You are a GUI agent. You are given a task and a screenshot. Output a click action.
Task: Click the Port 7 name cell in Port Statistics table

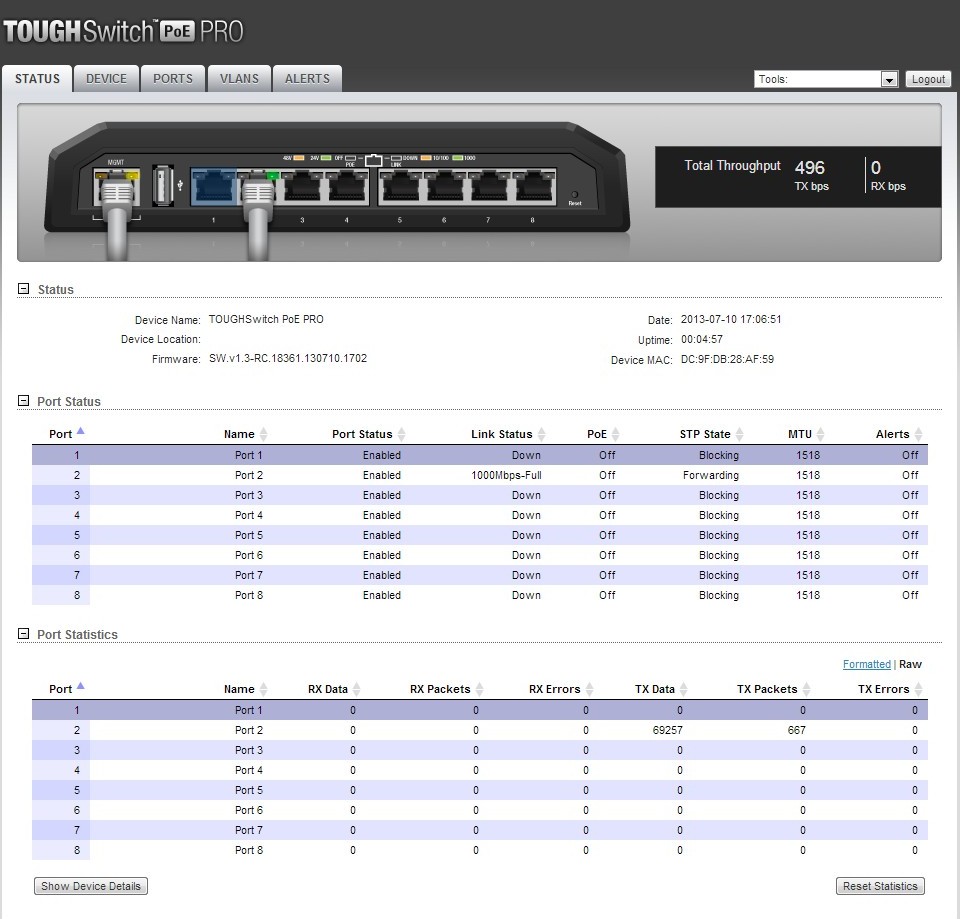[x=249, y=830]
